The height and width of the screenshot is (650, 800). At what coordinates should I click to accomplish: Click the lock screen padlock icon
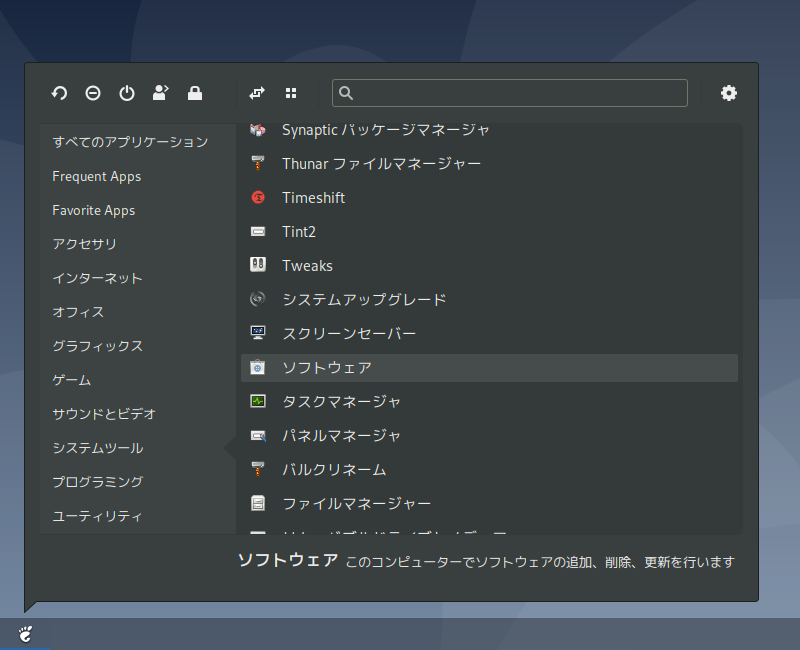(x=195, y=93)
